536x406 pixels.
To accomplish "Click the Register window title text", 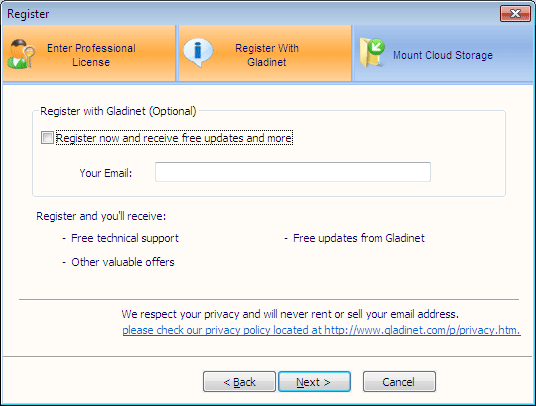I will click(28, 14).
